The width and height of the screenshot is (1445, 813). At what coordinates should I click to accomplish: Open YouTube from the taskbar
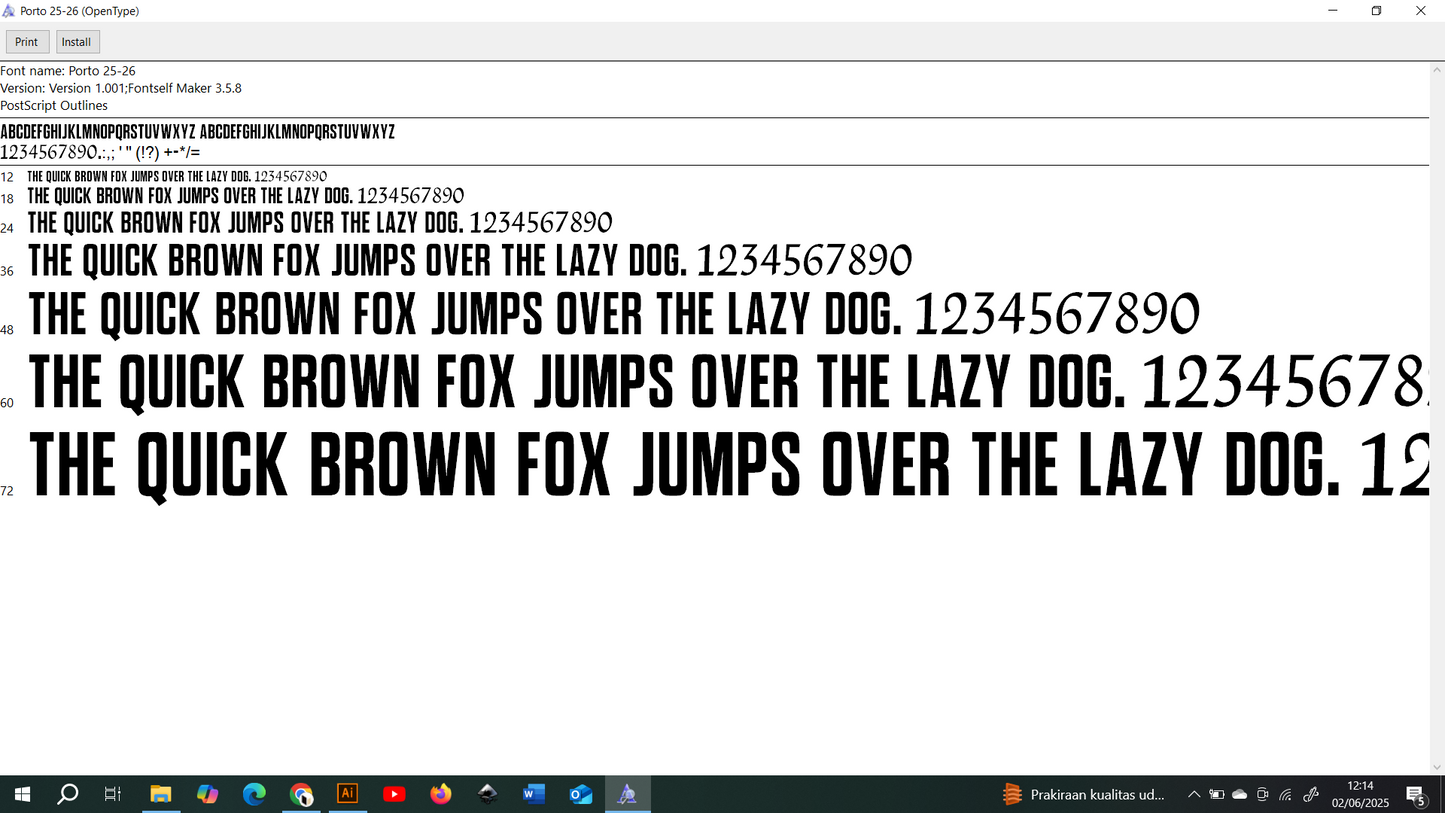point(394,794)
